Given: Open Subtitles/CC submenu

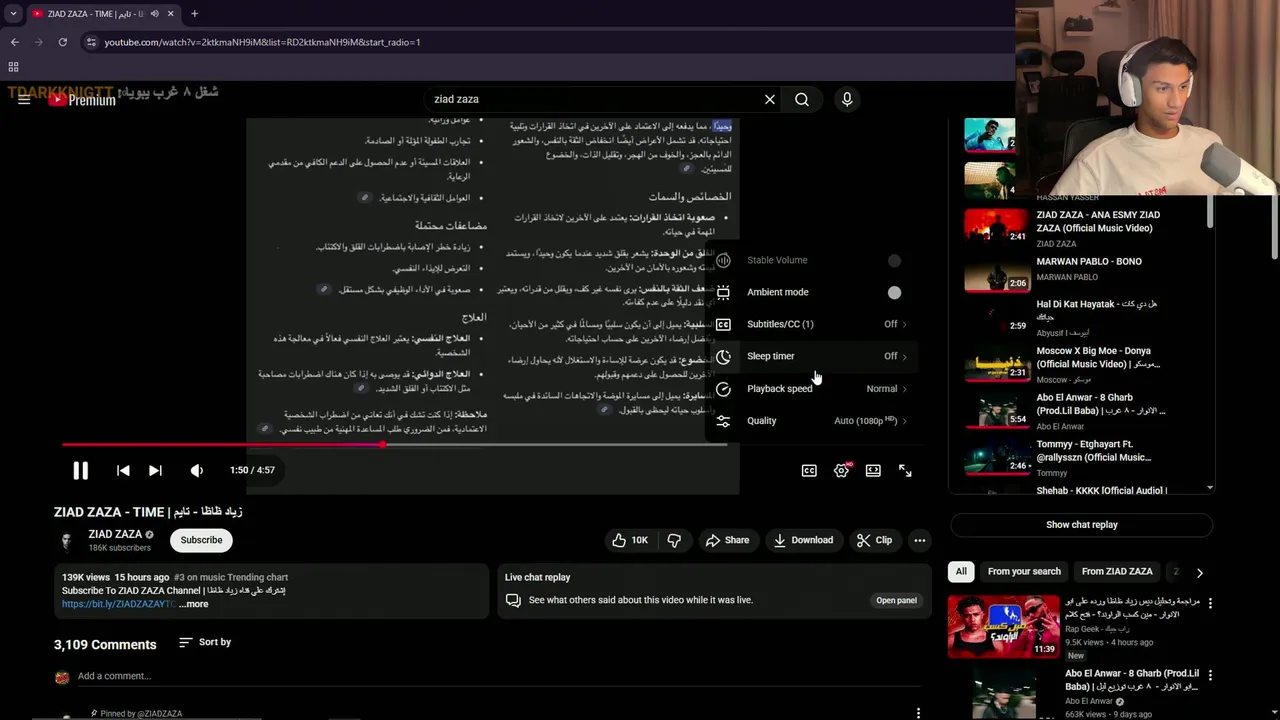Looking at the screenshot, I should tap(812, 324).
